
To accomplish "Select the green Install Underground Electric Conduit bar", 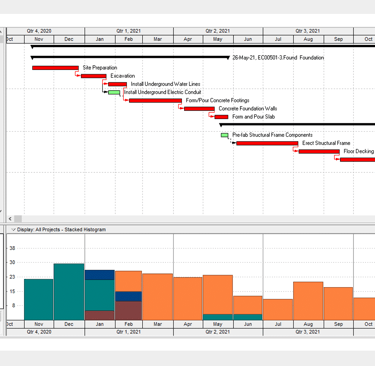I will (114, 92).
